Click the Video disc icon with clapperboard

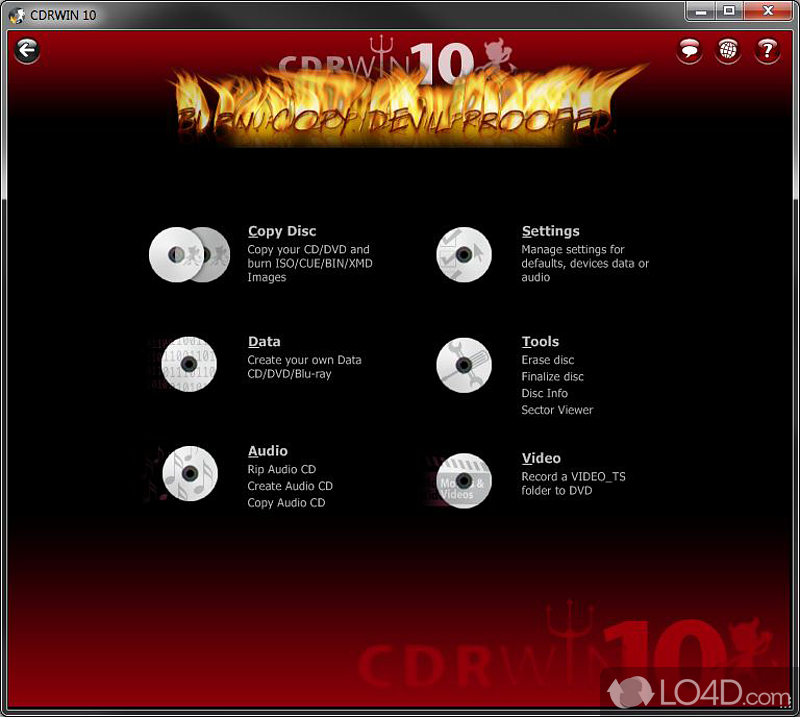[x=463, y=481]
